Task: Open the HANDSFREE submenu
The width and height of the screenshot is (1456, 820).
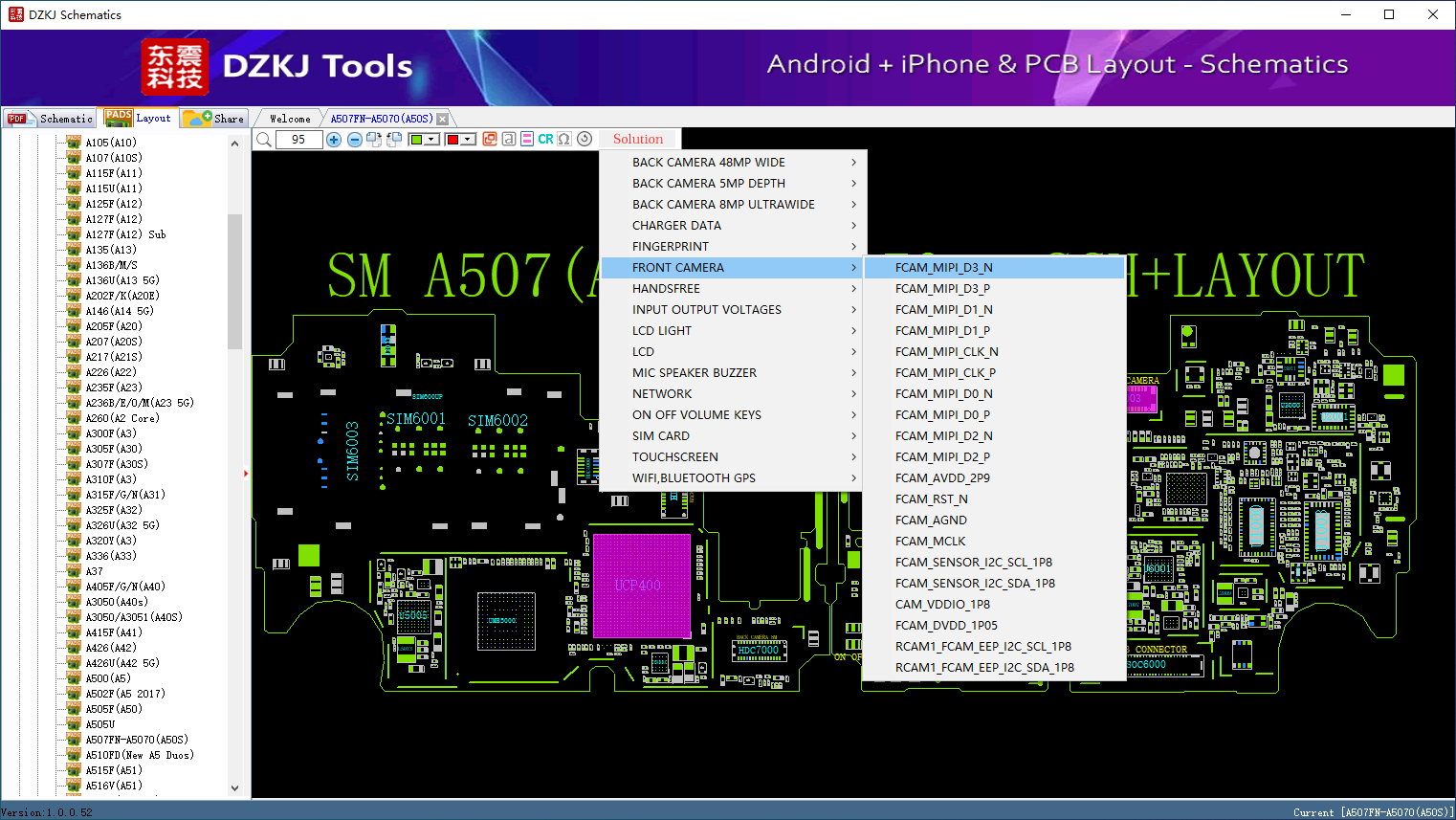Action: tap(734, 289)
